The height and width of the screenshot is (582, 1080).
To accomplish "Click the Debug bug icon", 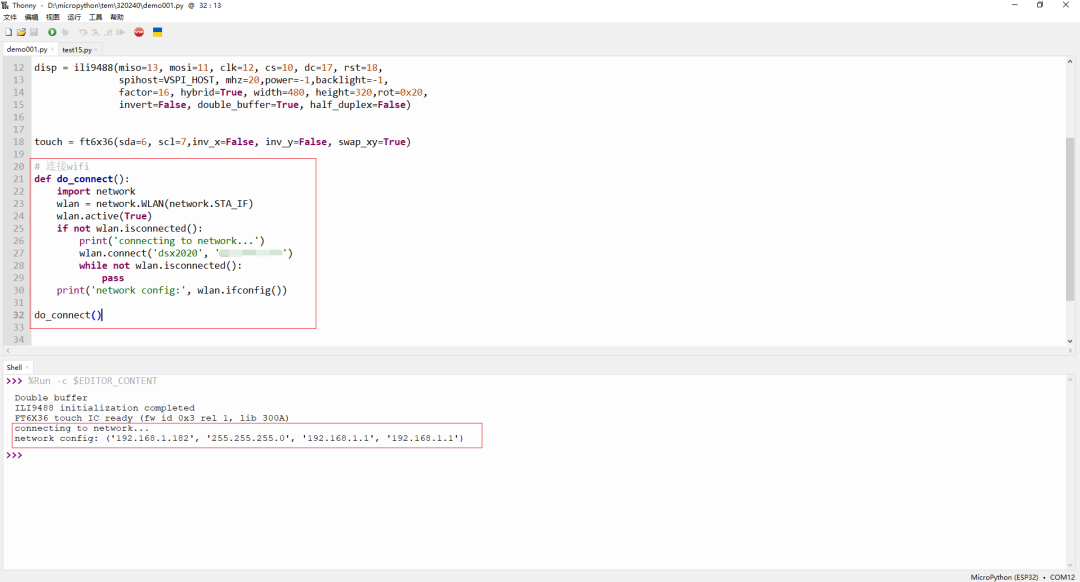I will point(65,32).
